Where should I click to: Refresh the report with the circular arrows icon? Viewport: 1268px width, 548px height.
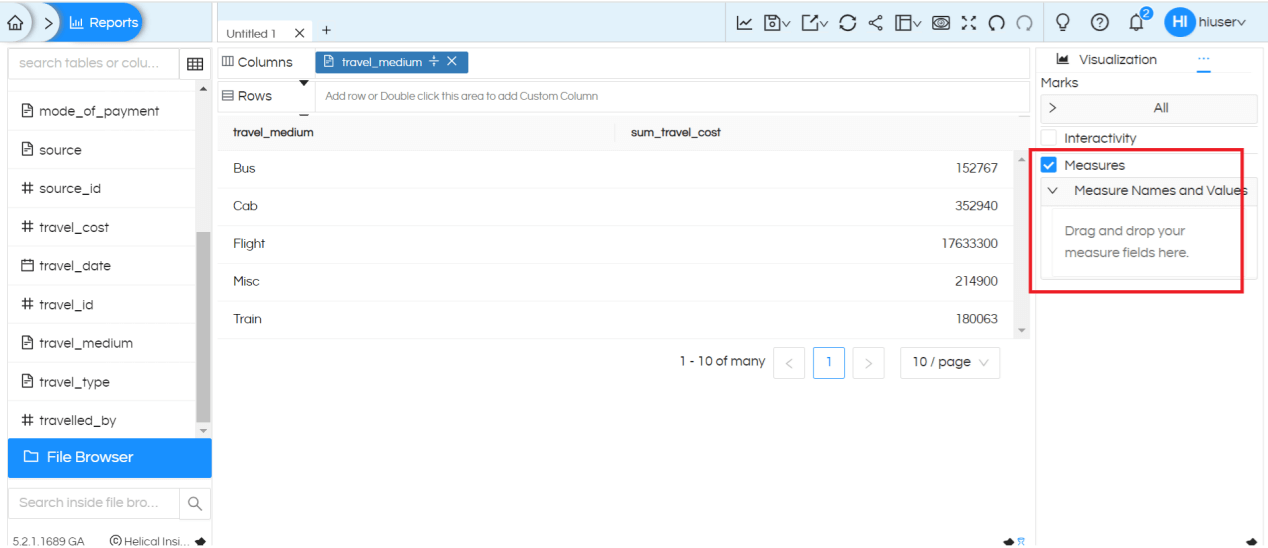point(848,22)
